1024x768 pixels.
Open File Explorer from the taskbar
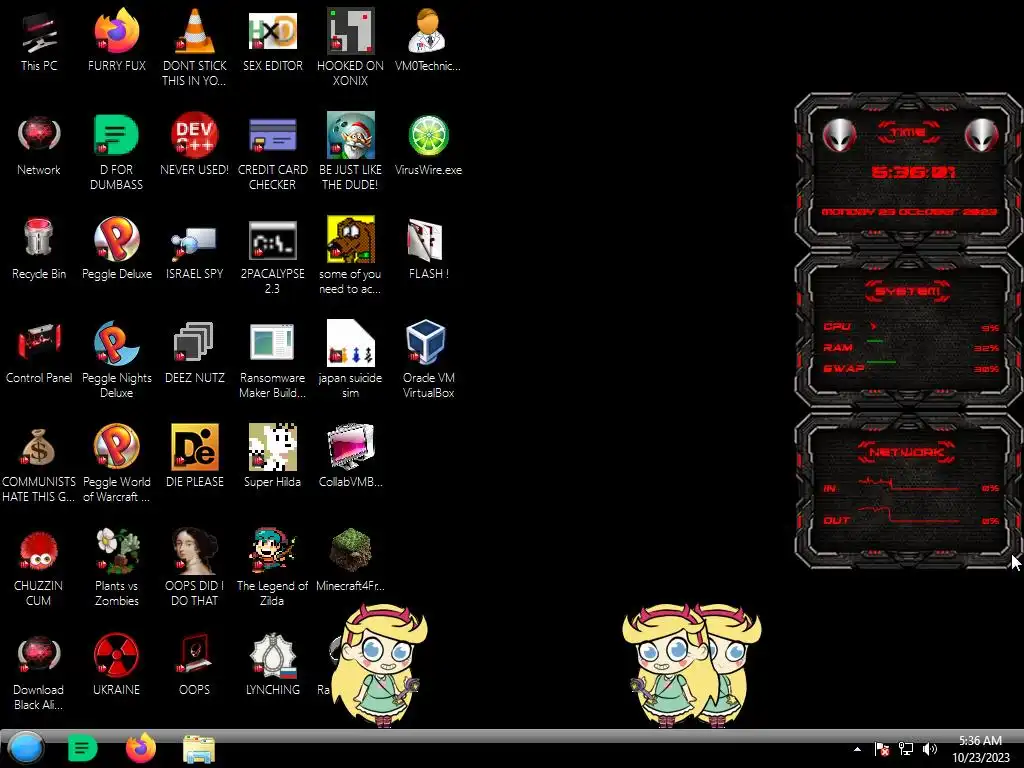pyautogui.click(x=199, y=749)
